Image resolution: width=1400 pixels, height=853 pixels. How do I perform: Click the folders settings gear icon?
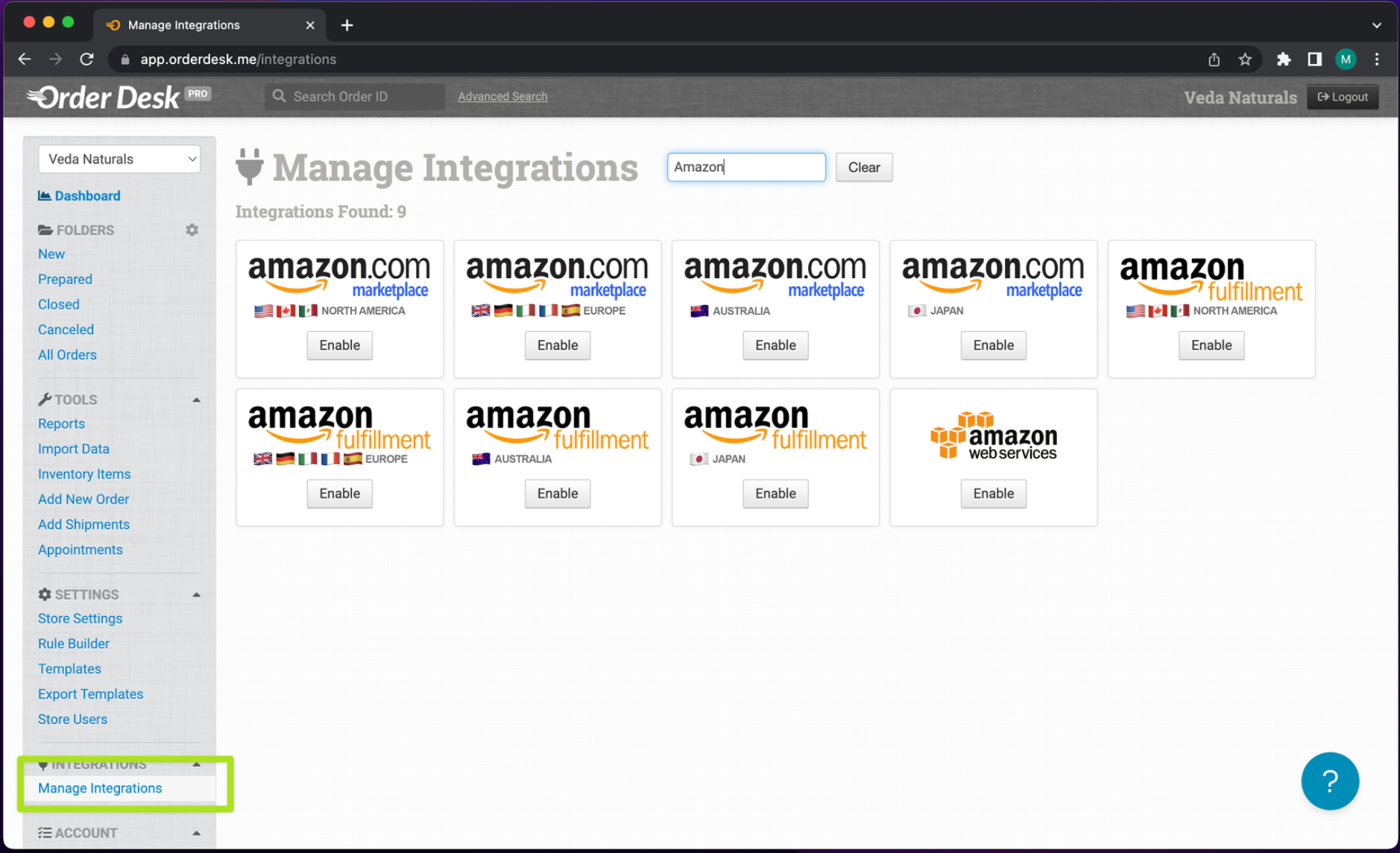[192, 230]
